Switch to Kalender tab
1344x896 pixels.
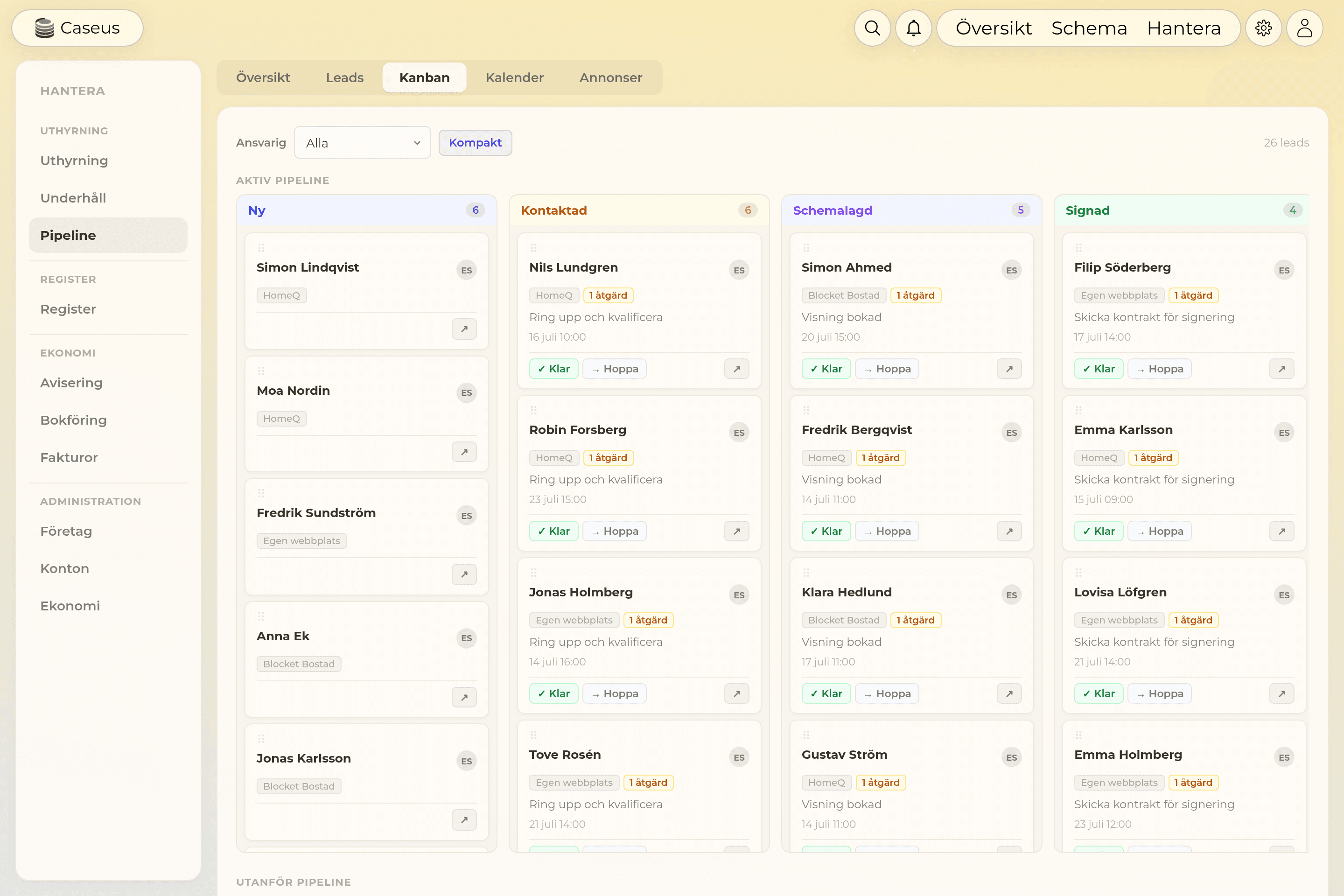(514, 77)
